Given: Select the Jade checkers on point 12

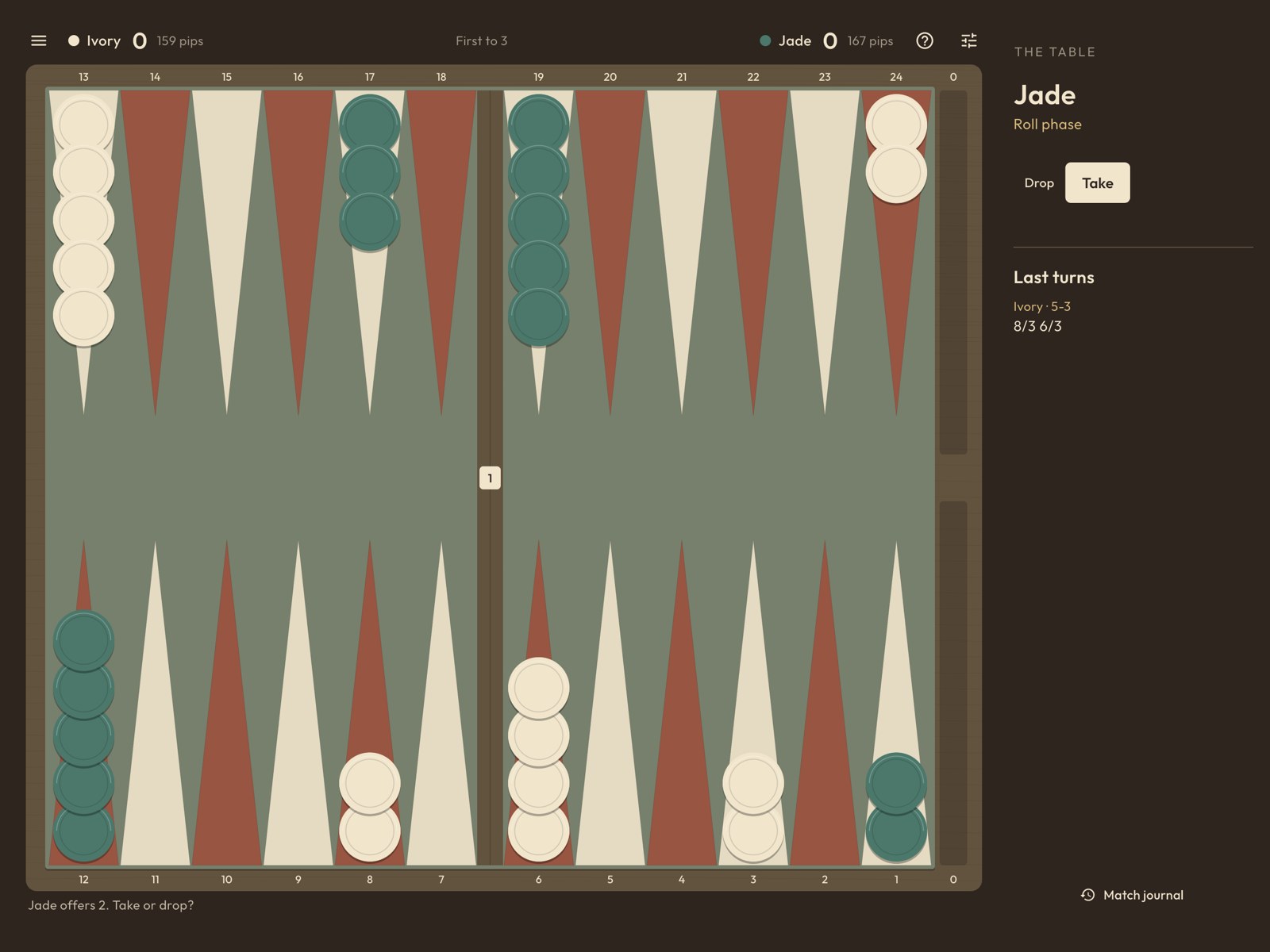Looking at the screenshot, I should pyautogui.click(x=83, y=736).
